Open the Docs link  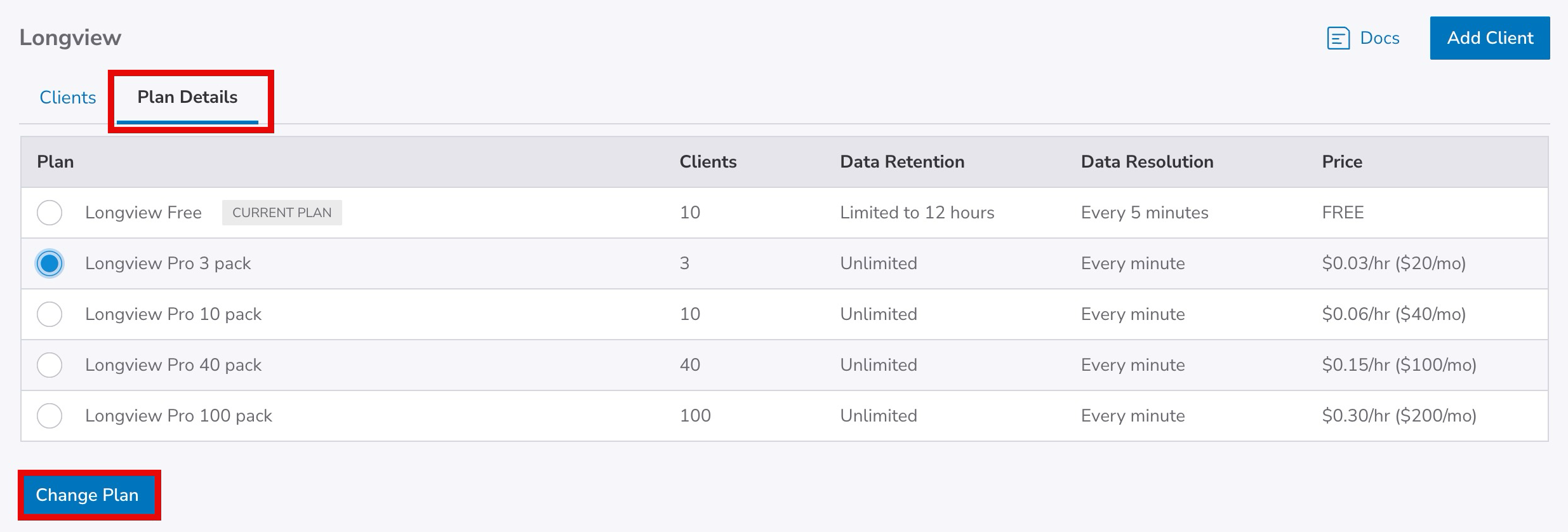point(1379,38)
